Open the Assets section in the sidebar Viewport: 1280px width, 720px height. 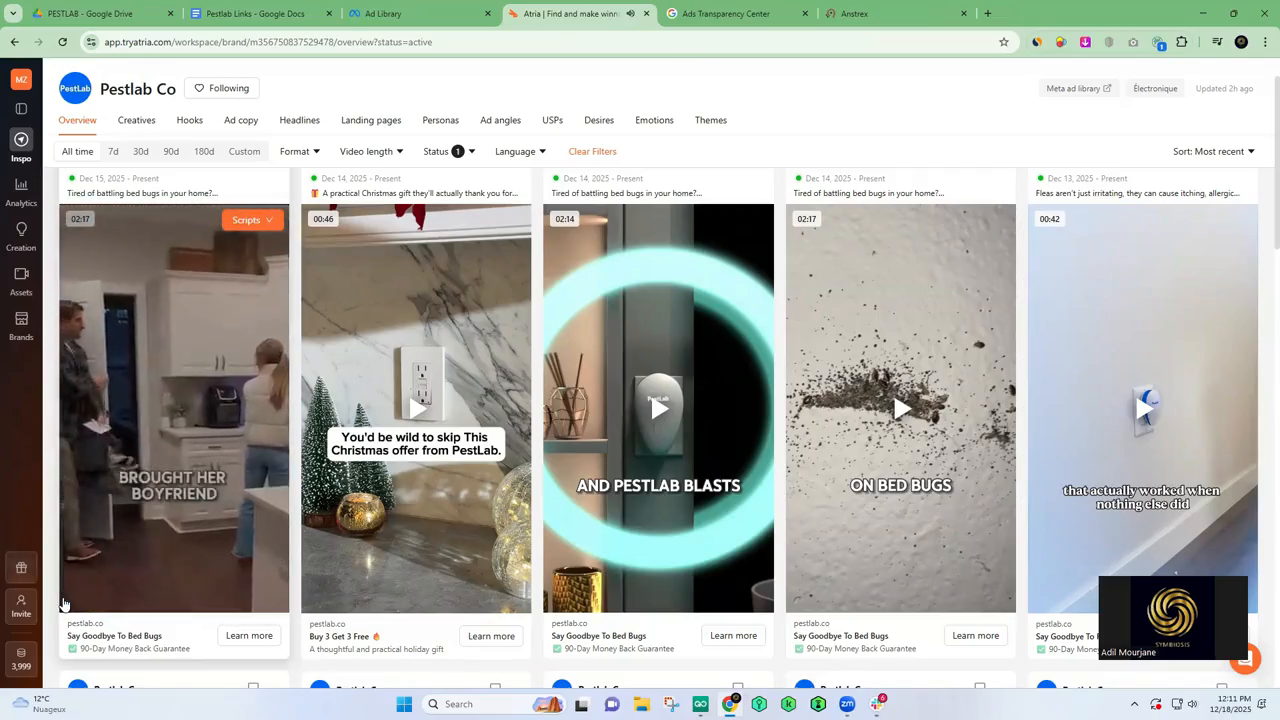tap(21, 280)
